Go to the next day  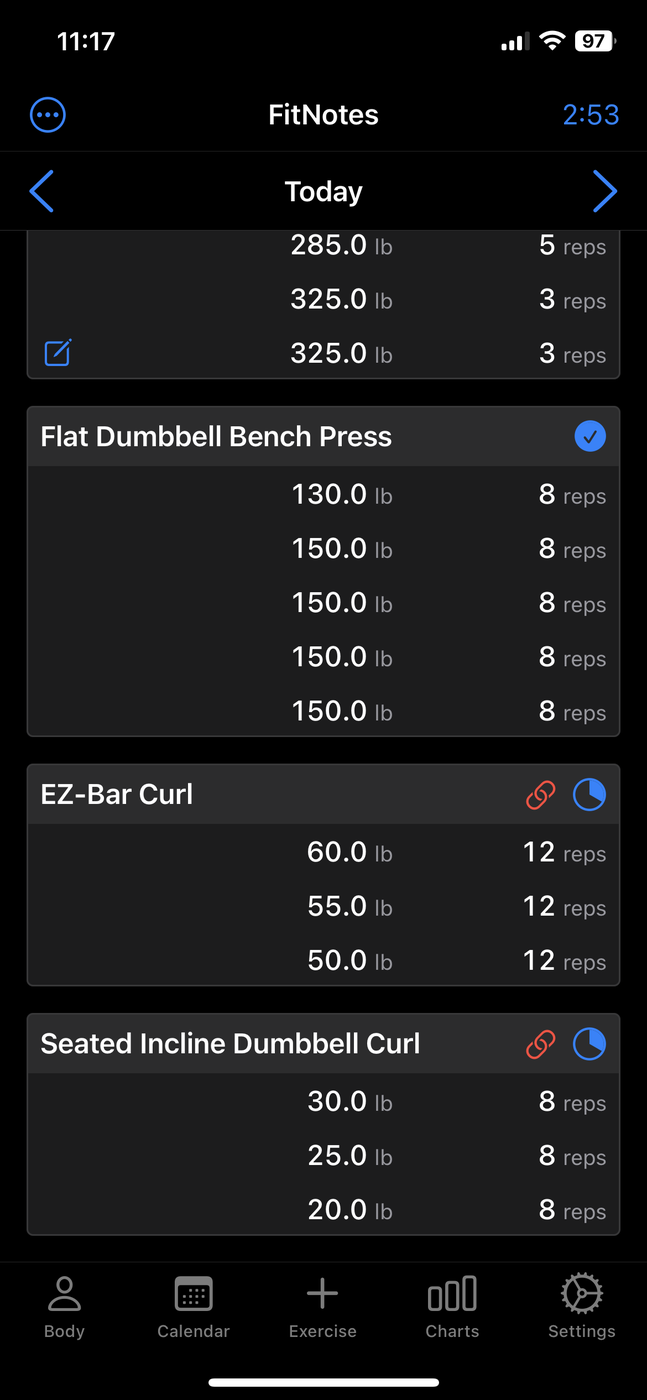click(x=604, y=191)
